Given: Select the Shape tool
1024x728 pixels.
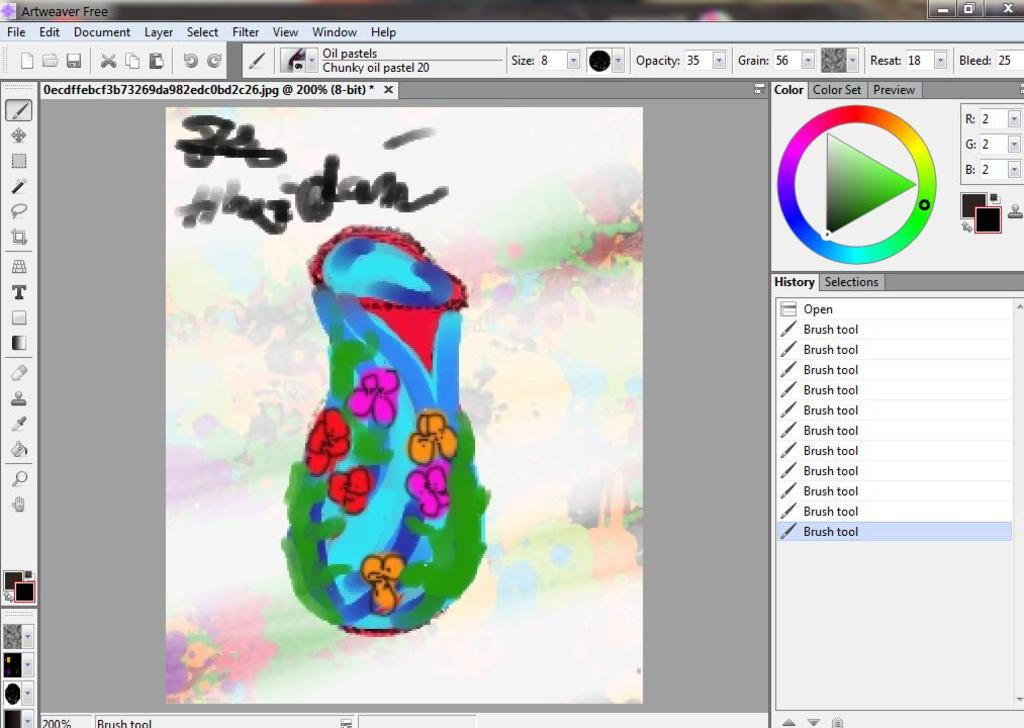Looking at the screenshot, I should (19, 317).
